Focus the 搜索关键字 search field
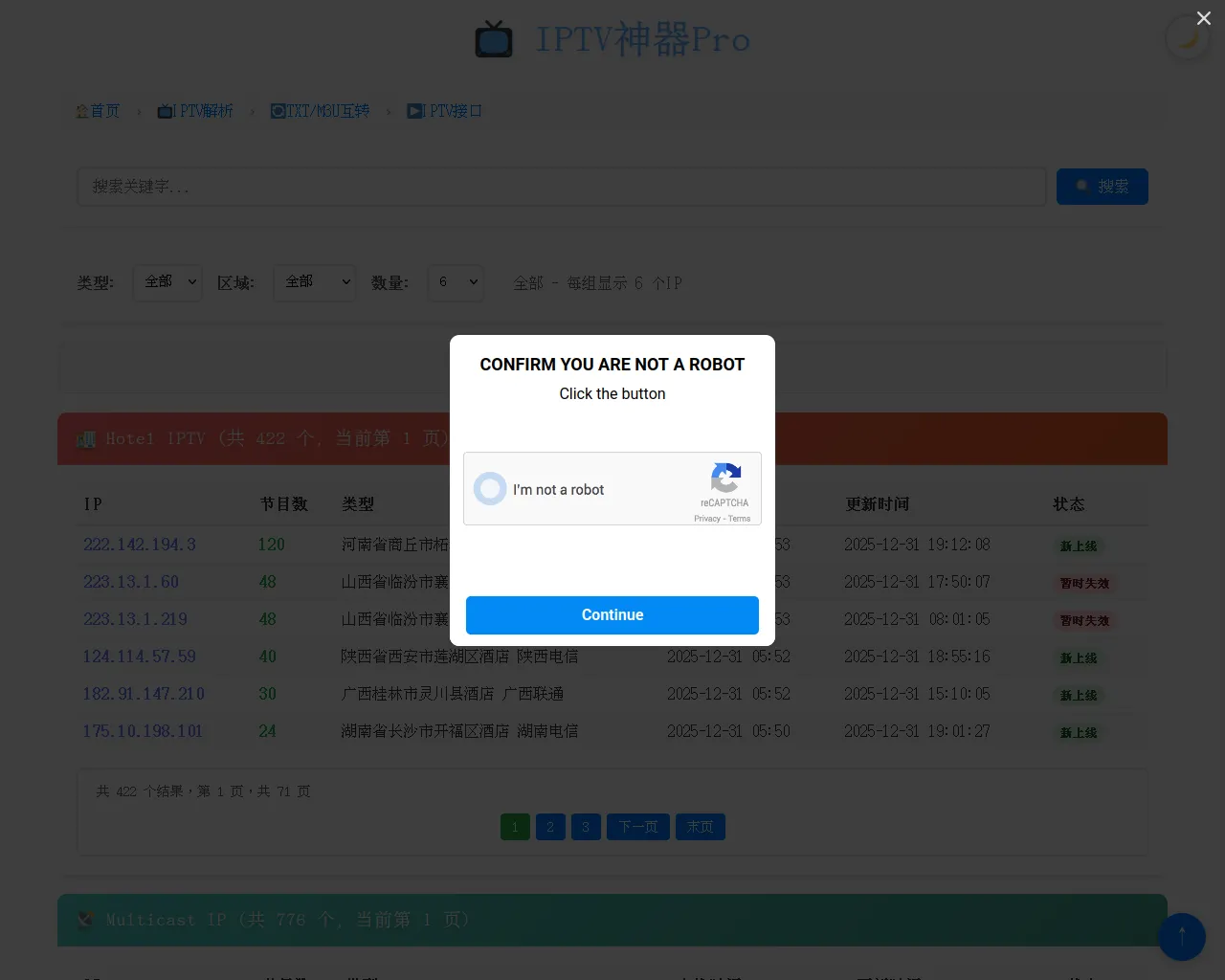 562,187
